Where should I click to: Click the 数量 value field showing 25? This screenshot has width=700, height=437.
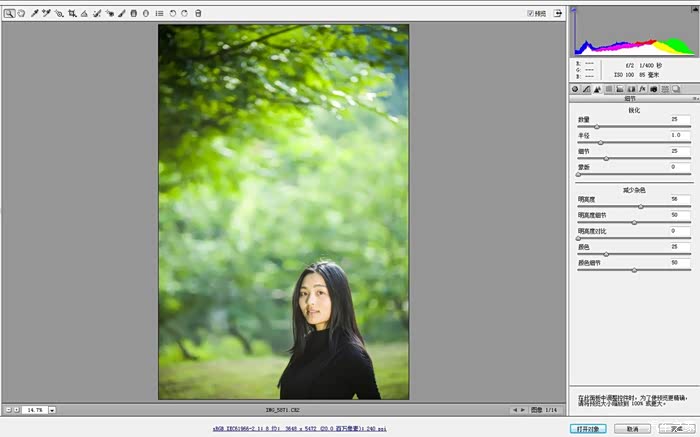tap(679, 119)
